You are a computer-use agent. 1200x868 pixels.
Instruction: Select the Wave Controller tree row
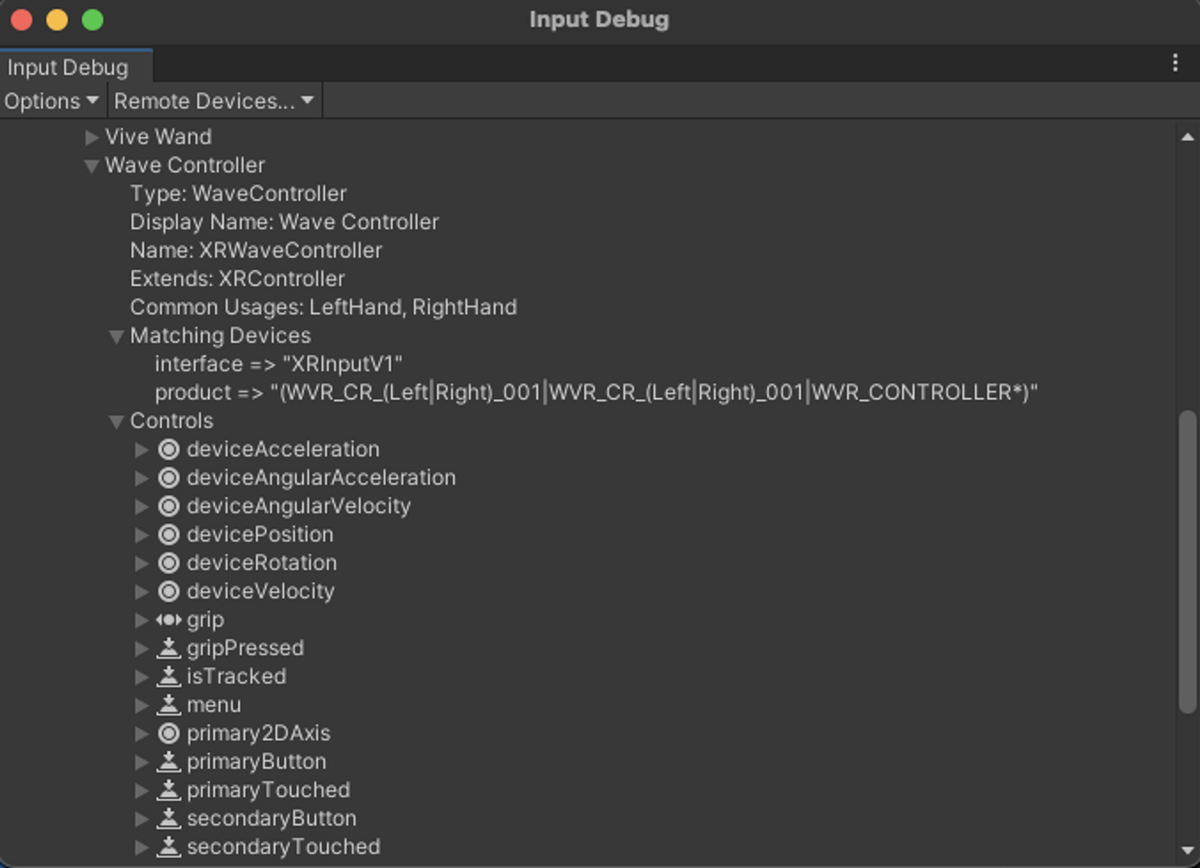(x=590, y=166)
